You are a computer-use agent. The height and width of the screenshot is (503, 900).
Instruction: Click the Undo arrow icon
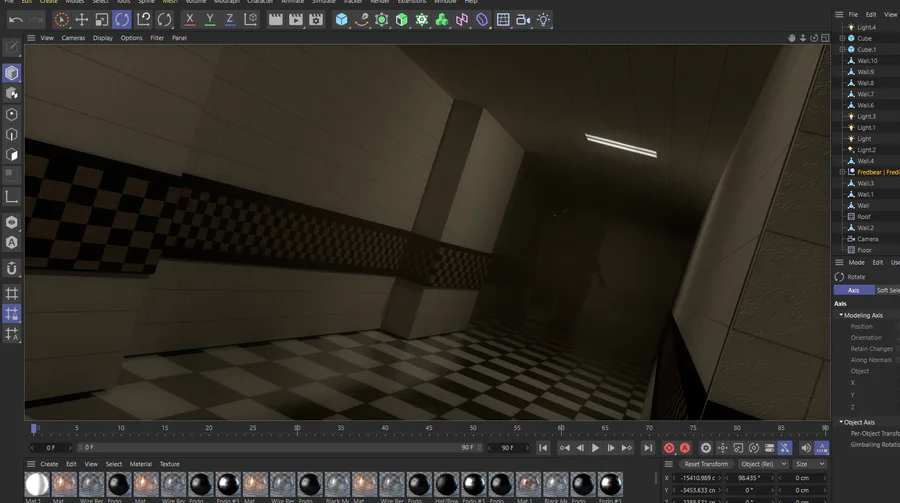[x=16, y=20]
